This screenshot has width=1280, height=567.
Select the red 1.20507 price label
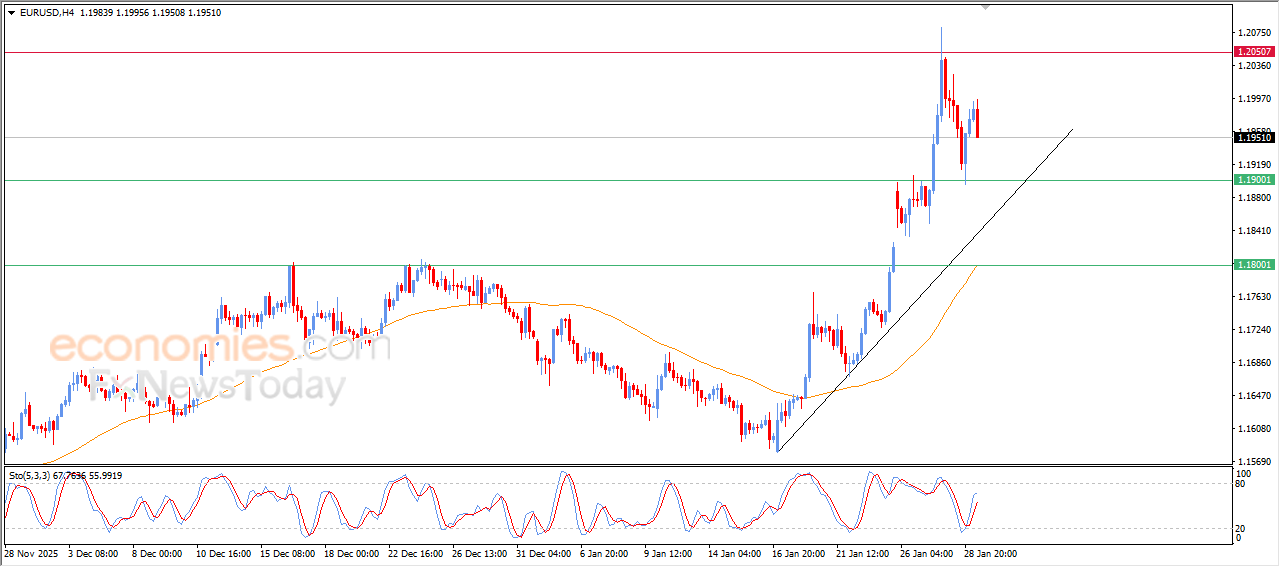click(x=1254, y=51)
